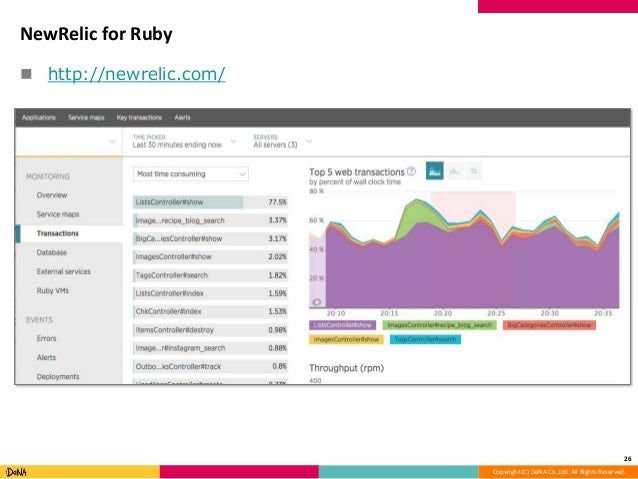The image size is (638, 479).
Task: Toggle ImagesController#recipe_blog_search green legend
Action: [x=439, y=325]
